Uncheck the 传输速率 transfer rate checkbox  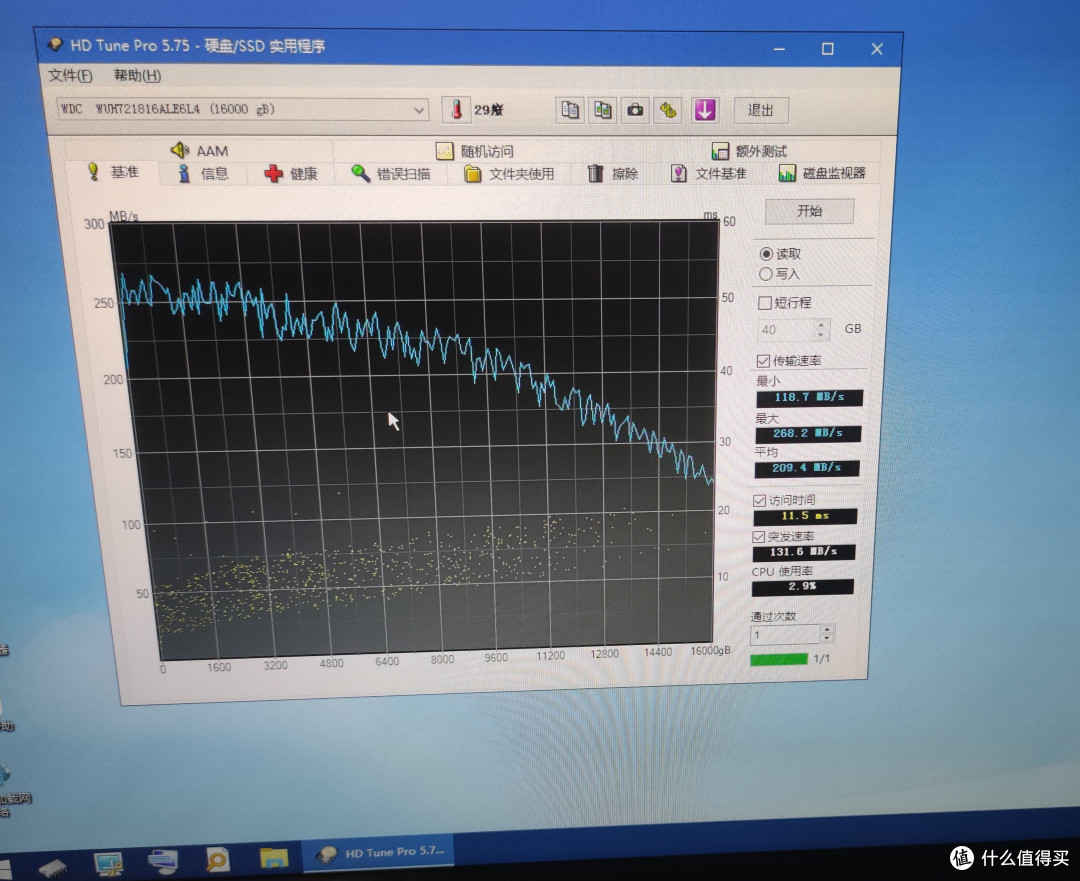[x=764, y=361]
